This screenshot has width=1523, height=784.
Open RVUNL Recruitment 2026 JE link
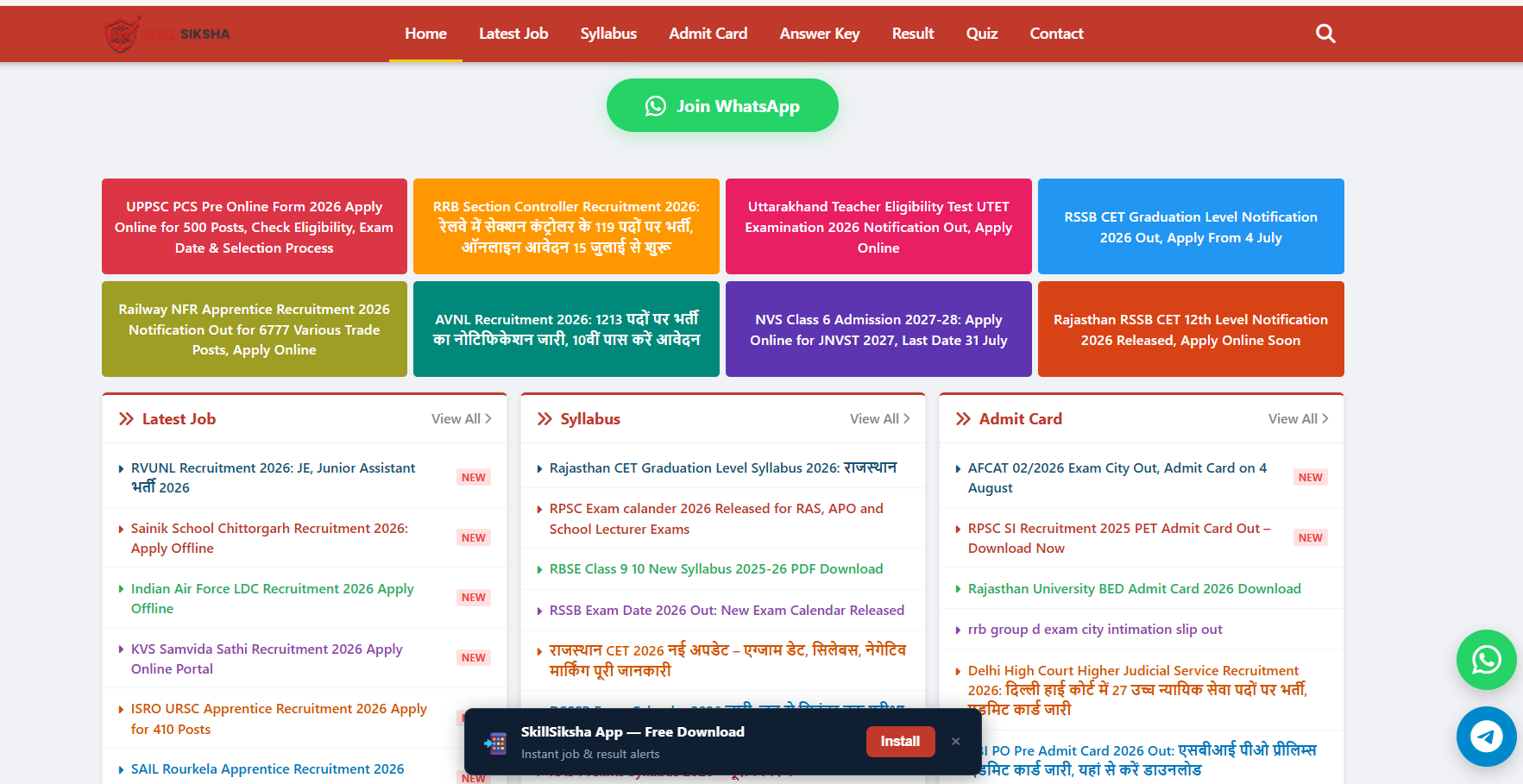pos(274,478)
